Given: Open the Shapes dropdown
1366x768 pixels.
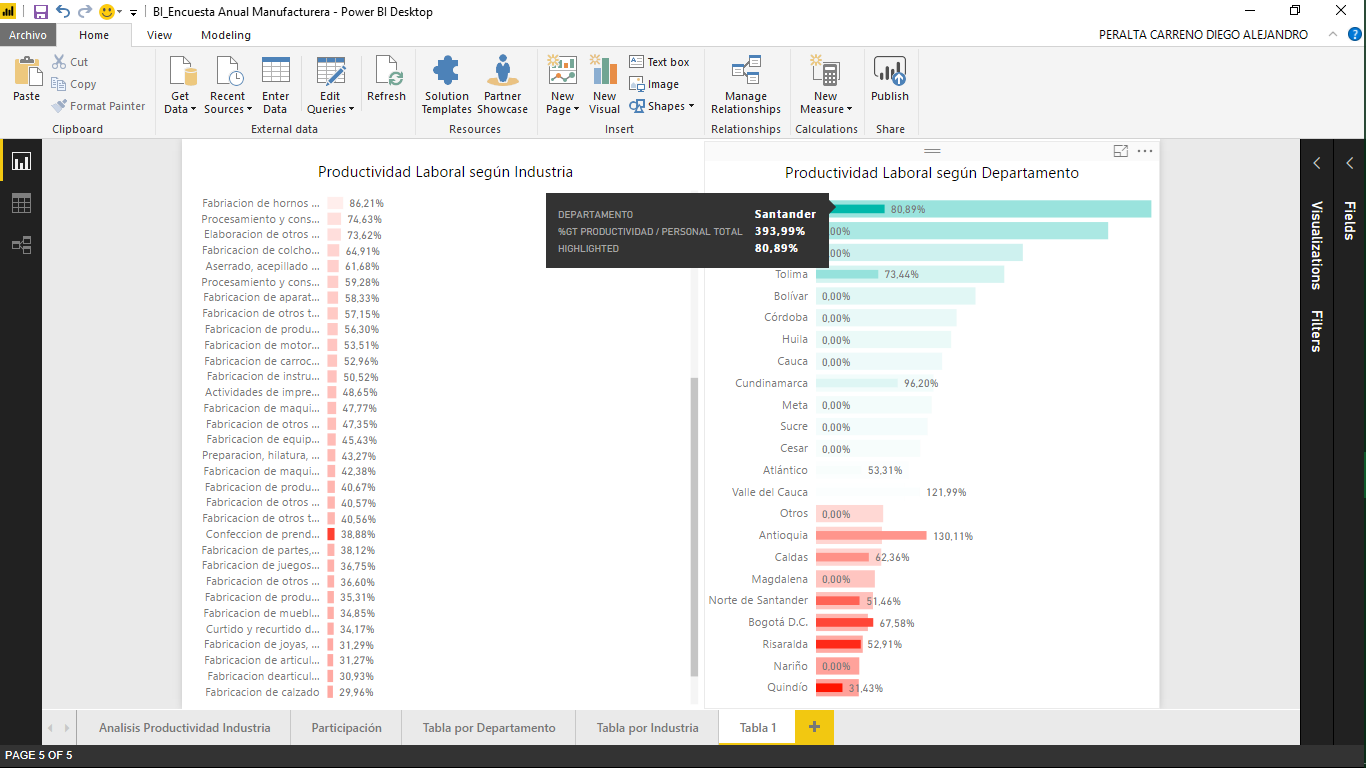Looking at the screenshot, I should click(x=661, y=106).
